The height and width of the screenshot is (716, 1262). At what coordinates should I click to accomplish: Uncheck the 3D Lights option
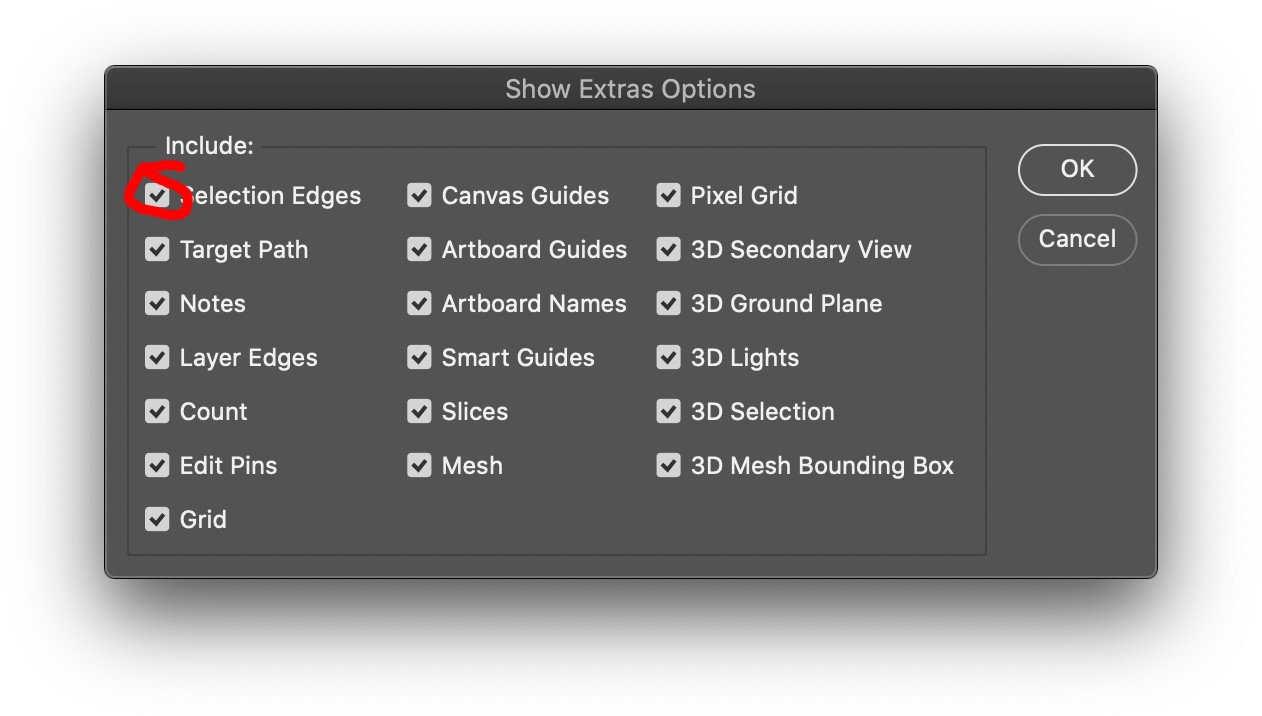(668, 357)
